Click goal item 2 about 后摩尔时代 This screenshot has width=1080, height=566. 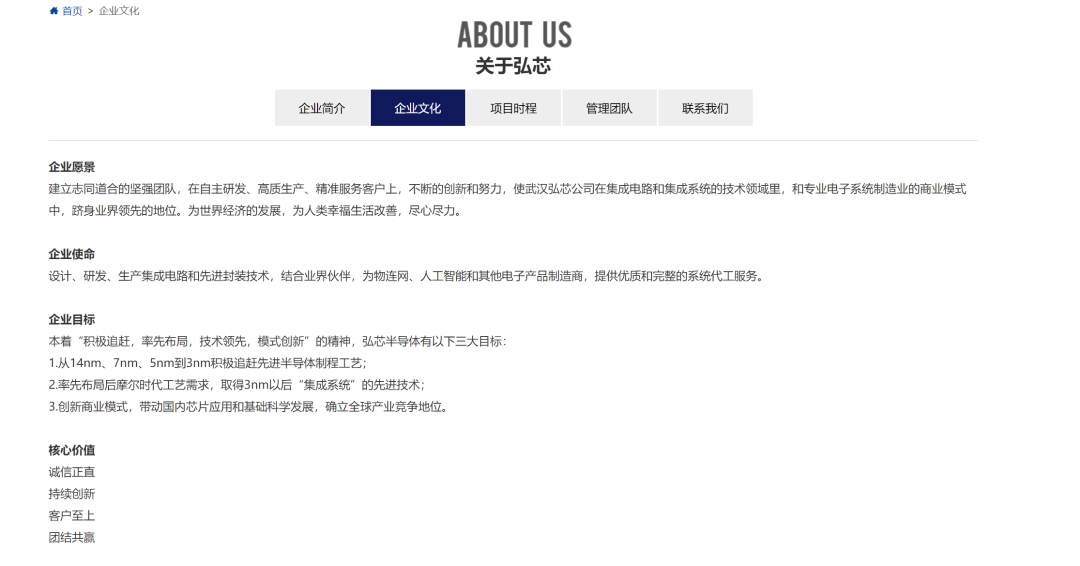tap(237, 385)
